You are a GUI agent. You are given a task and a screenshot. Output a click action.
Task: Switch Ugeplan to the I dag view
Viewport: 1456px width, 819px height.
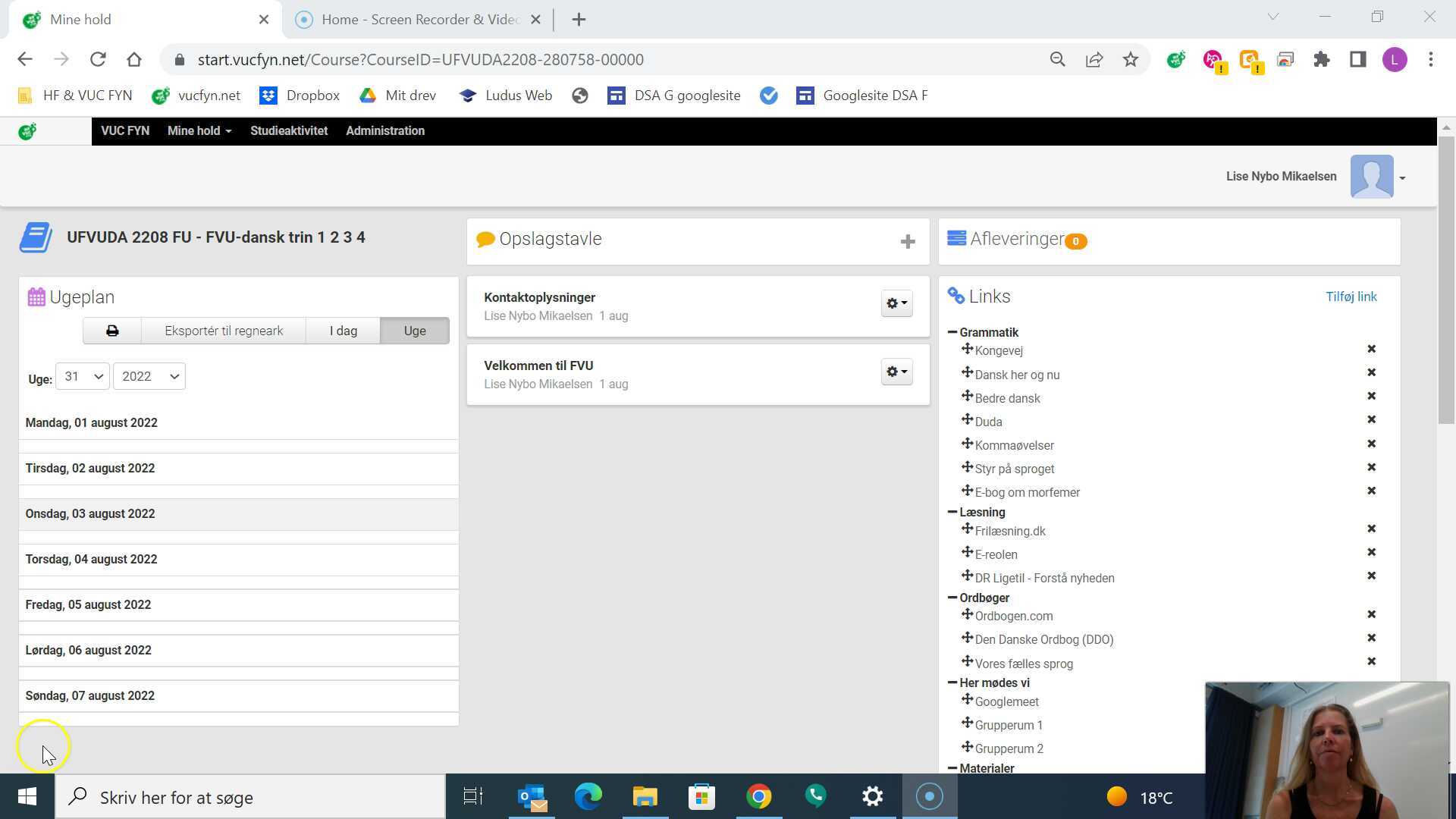pyautogui.click(x=343, y=331)
